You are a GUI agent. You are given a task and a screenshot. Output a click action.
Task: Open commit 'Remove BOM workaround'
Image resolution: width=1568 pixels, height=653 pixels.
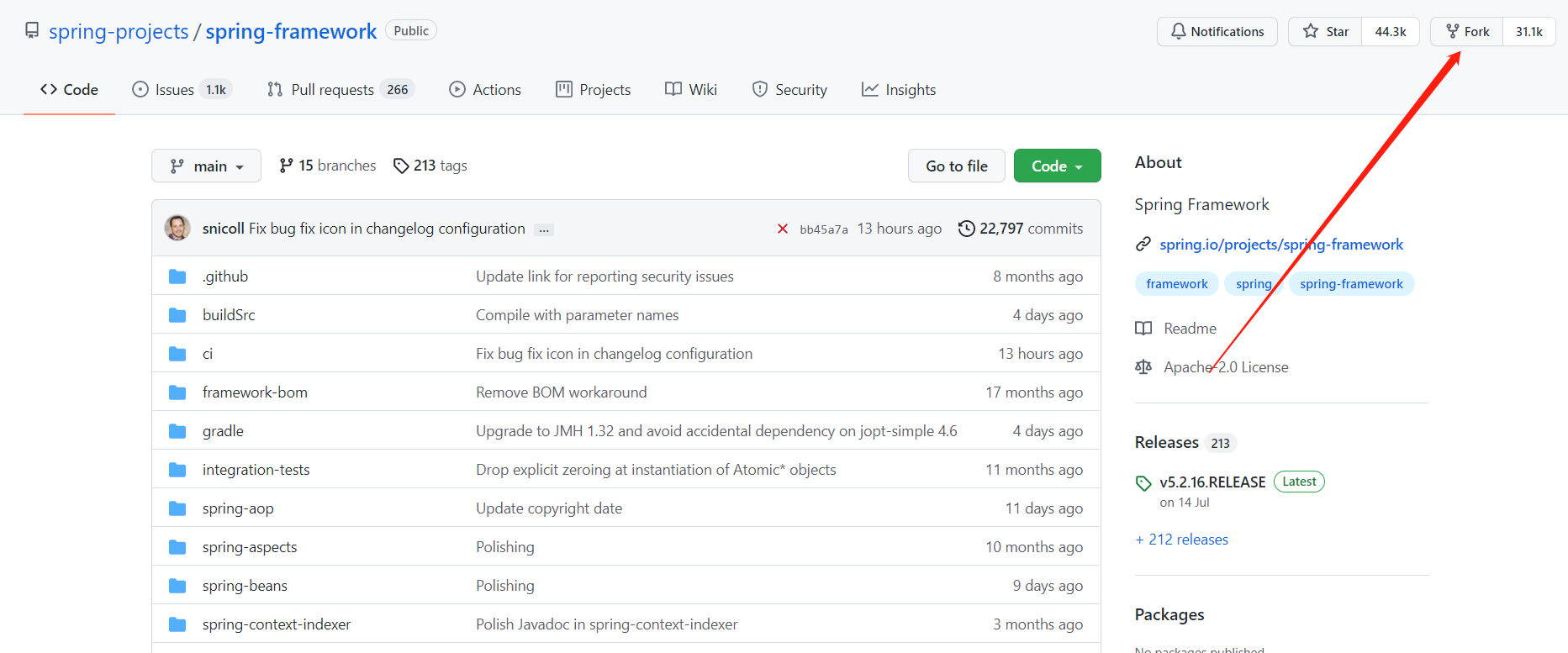pyautogui.click(x=562, y=392)
